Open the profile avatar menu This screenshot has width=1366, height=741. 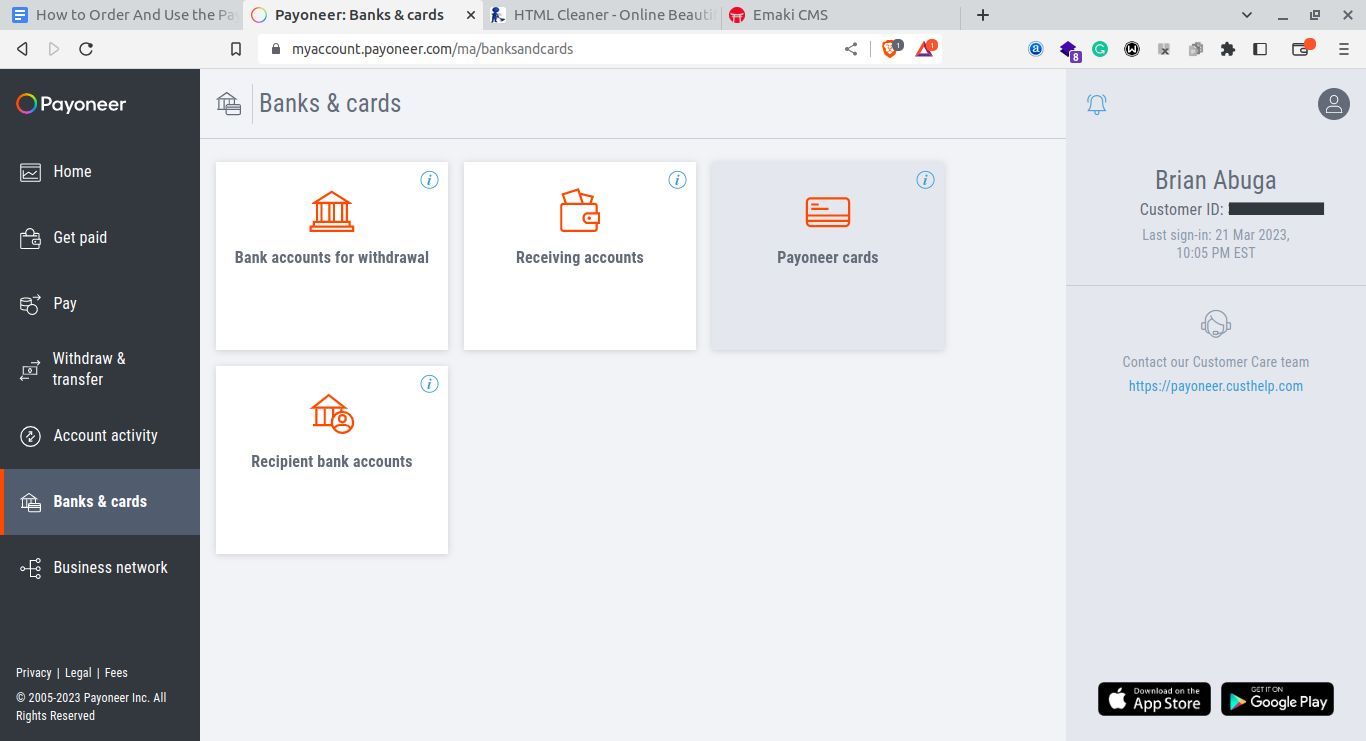(1334, 103)
